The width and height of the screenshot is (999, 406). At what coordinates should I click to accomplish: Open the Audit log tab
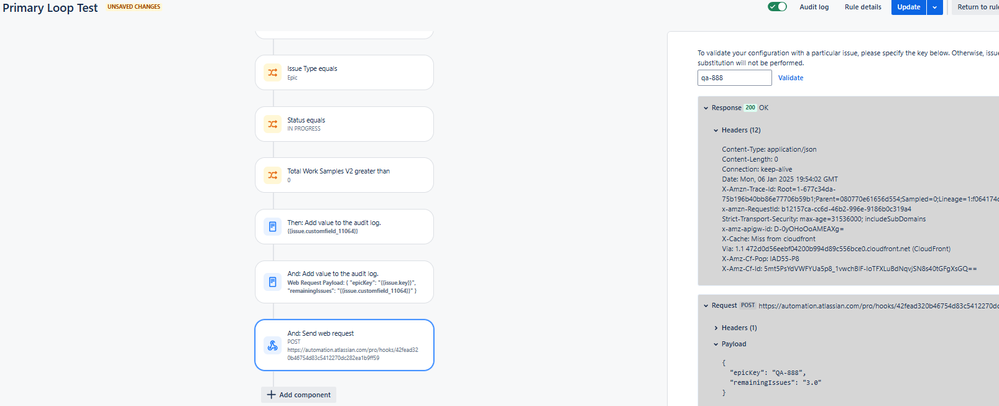click(x=814, y=7)
